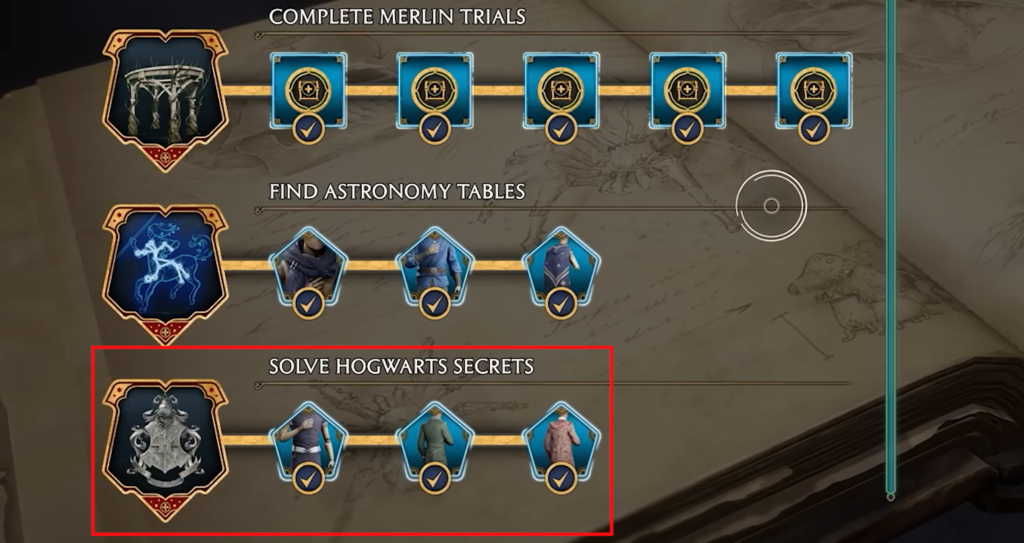Select the Astronomy Tables constellation badge

[165, 272]
